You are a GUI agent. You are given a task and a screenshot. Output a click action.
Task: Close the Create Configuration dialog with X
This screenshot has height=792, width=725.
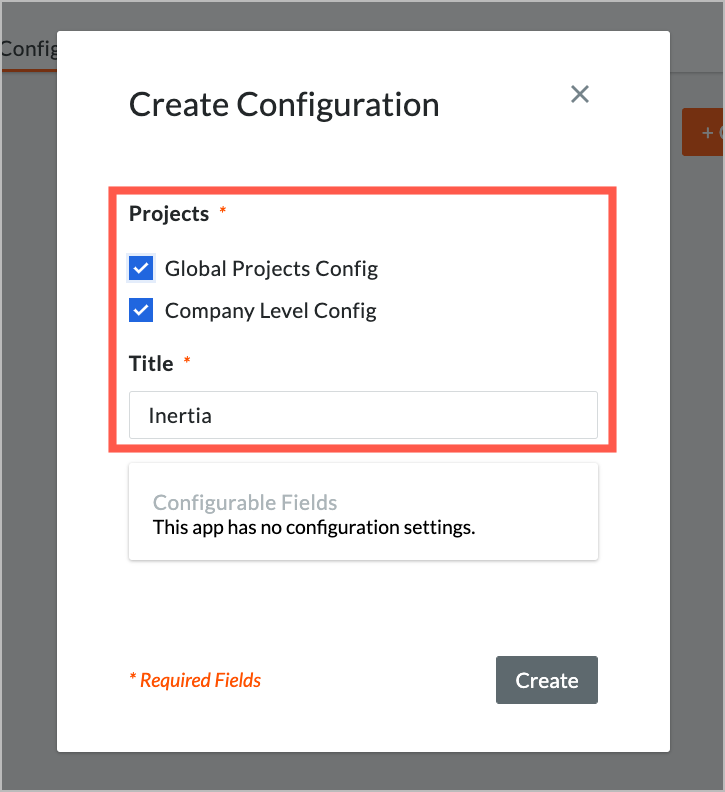[x=579, y=94]
